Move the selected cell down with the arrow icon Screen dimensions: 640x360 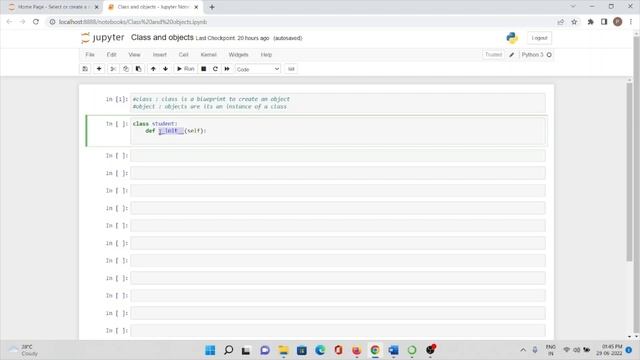(x=165, y=69)
